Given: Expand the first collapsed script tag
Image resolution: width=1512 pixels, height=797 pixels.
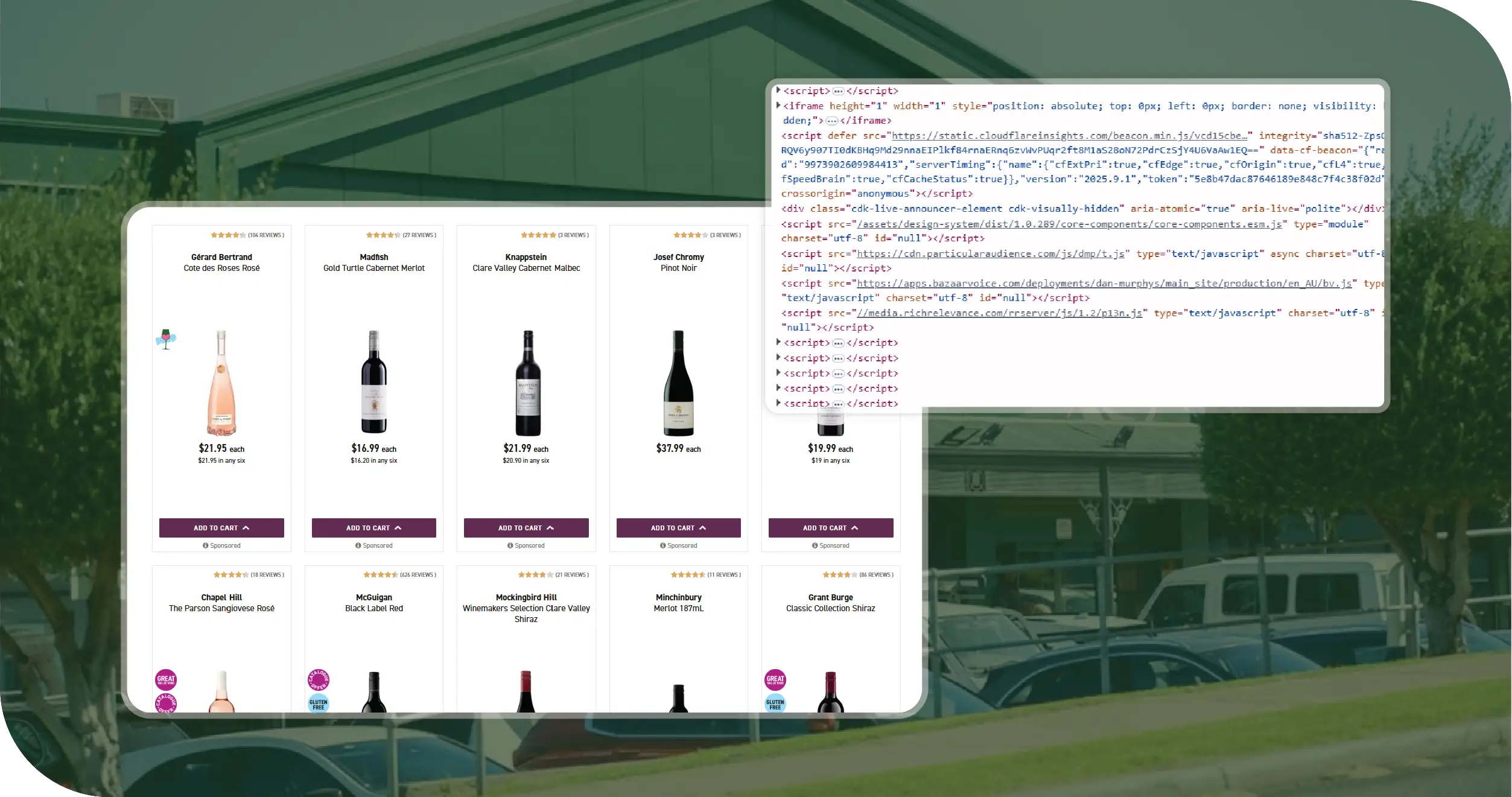Looking at the screenshot, I should 778,90.
